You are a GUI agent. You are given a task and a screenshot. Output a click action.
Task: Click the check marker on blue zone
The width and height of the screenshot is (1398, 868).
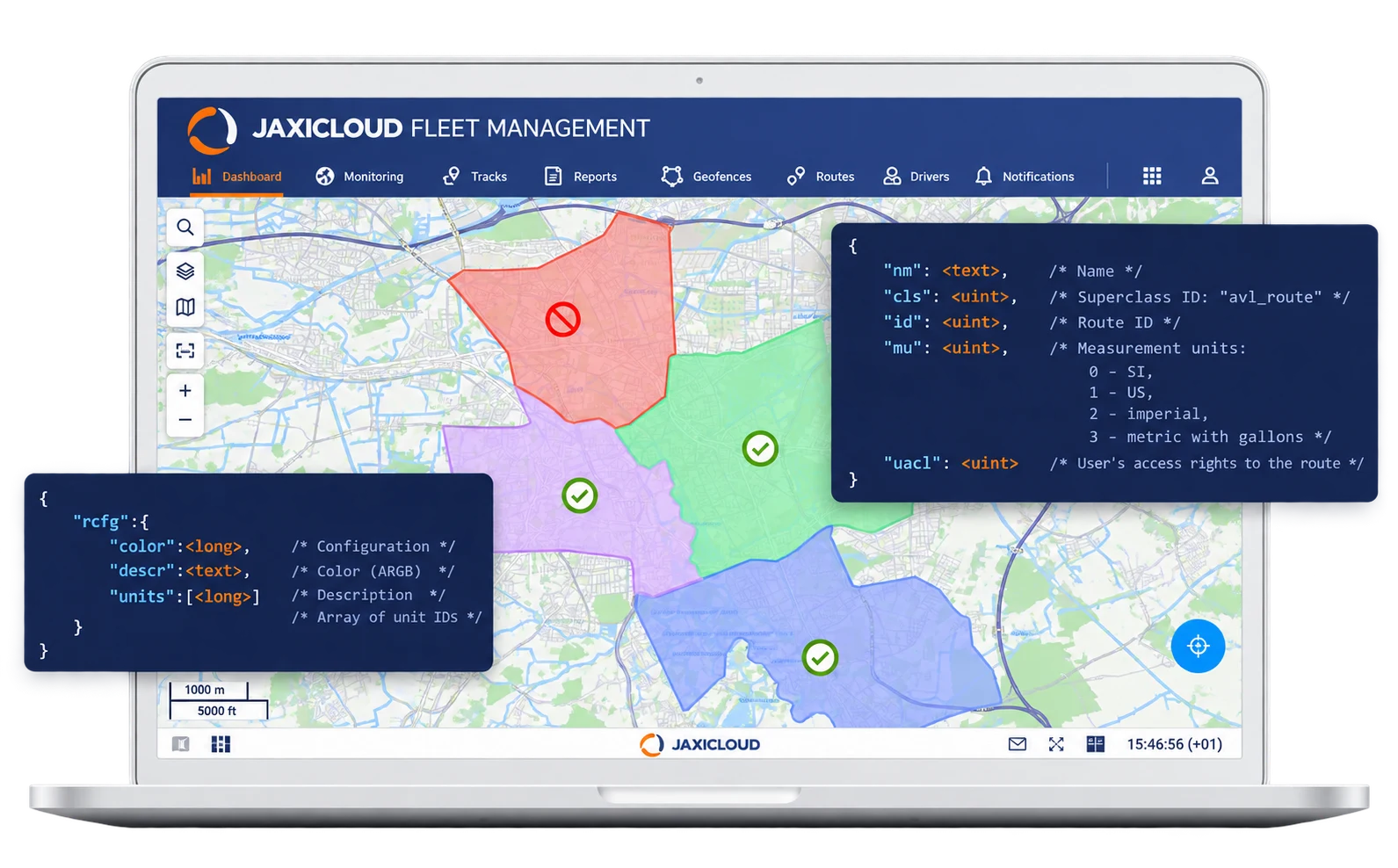820,657
